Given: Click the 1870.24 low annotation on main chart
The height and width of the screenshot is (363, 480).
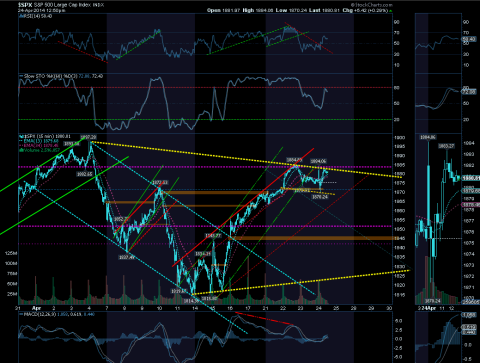Looking at the screenshot, I should [x=320, y=197].
